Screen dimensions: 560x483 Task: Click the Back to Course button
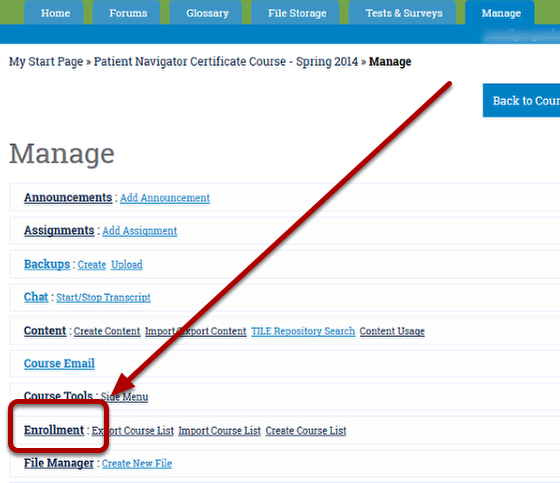pyautogui.click(x=521, y=100)
